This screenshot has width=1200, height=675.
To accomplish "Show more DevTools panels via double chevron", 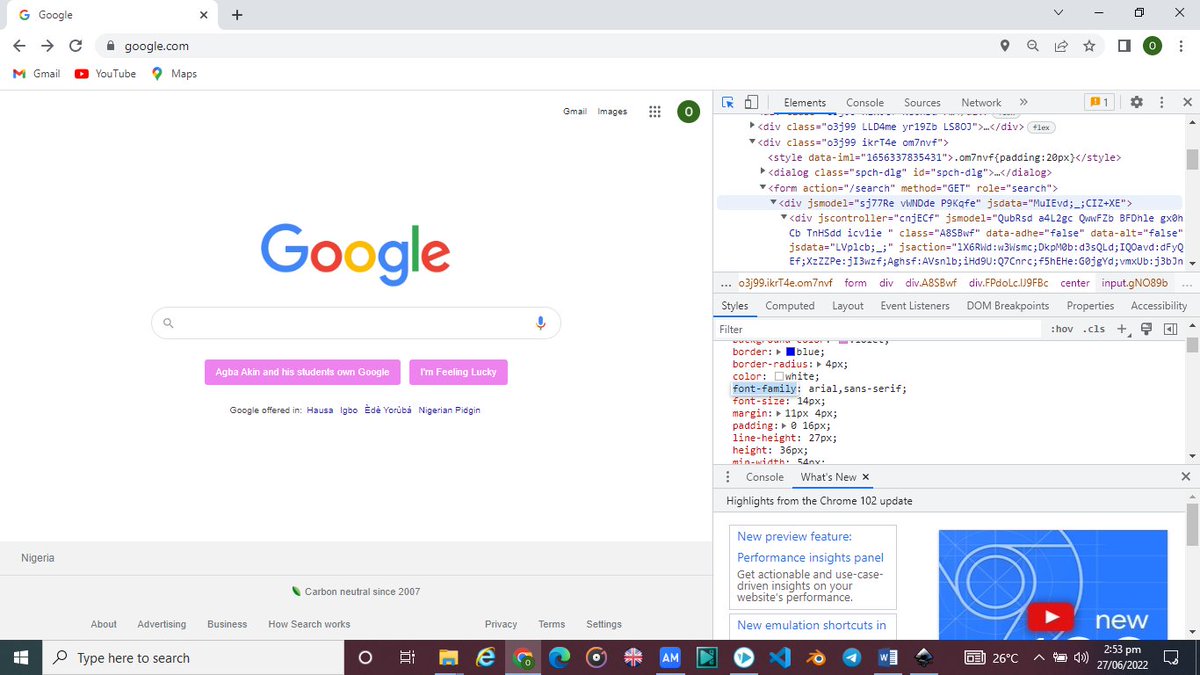I will [x=1023, y=102].
